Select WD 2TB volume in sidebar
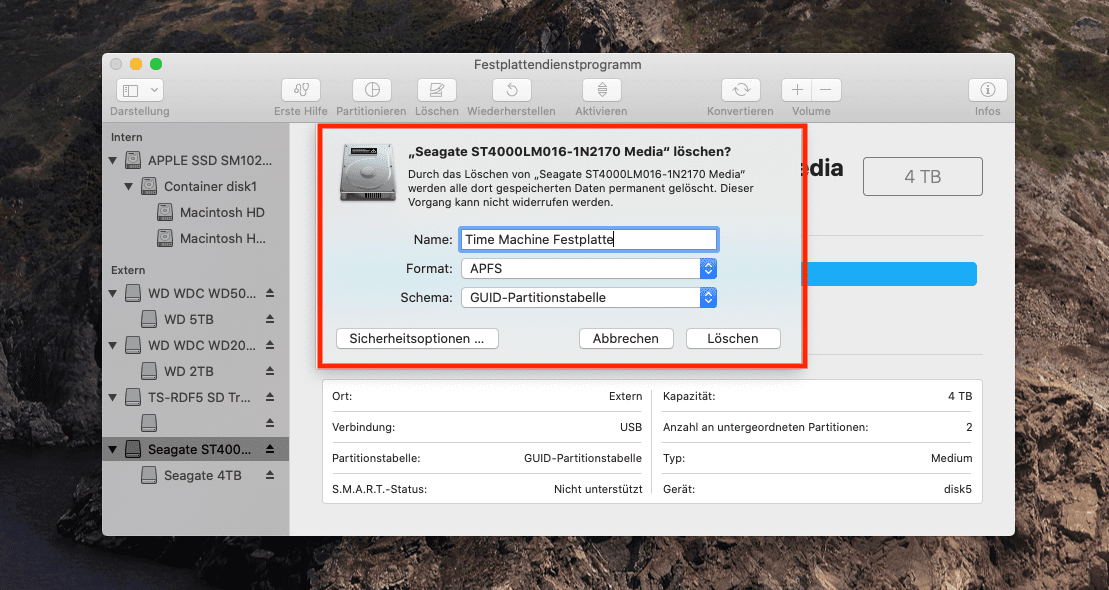Viewport: 1109px width, 590px height. pos(196,371)
